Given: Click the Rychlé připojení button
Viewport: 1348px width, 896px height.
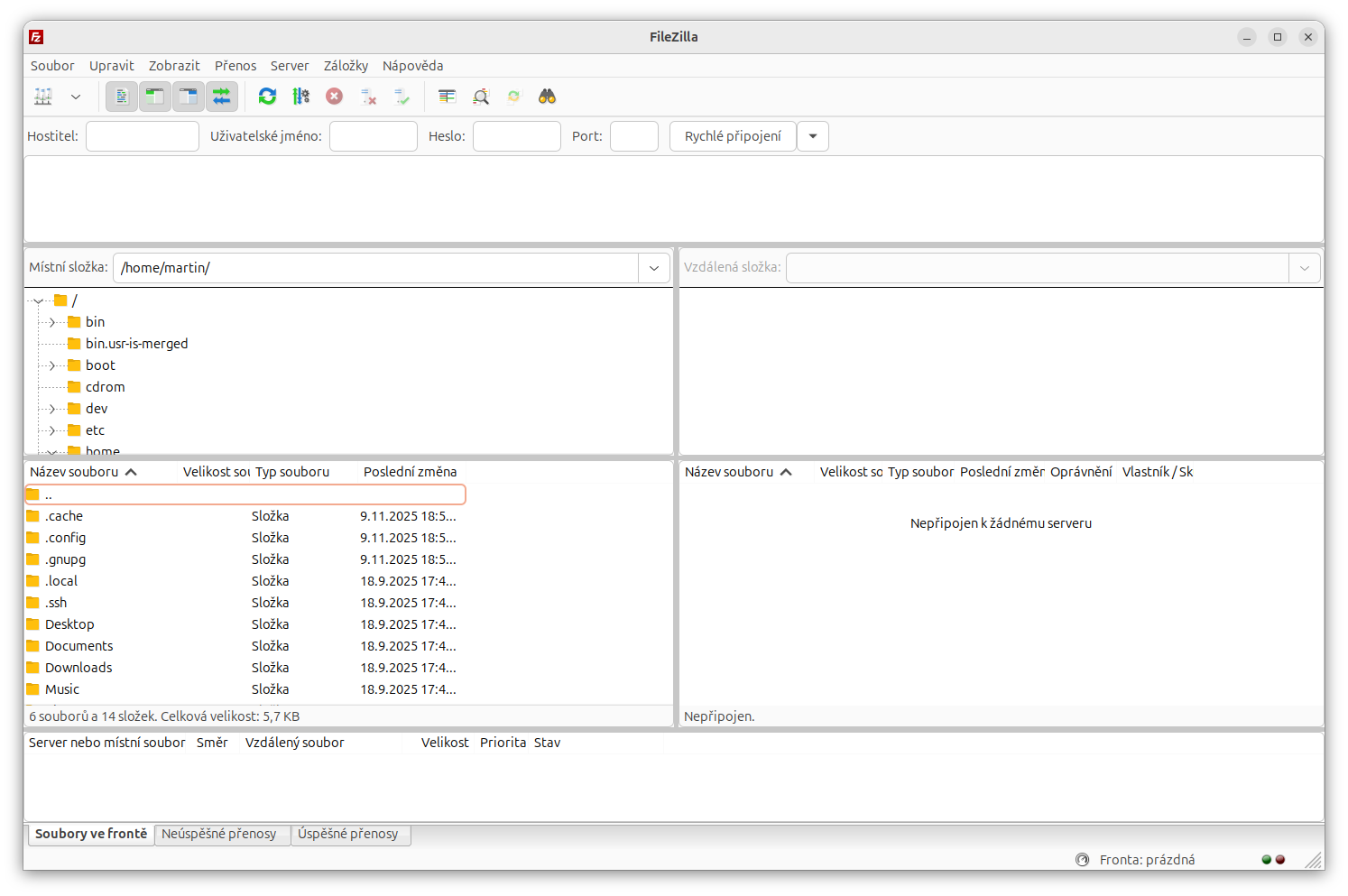Looking at the screenshot, I should coord(732,135).
